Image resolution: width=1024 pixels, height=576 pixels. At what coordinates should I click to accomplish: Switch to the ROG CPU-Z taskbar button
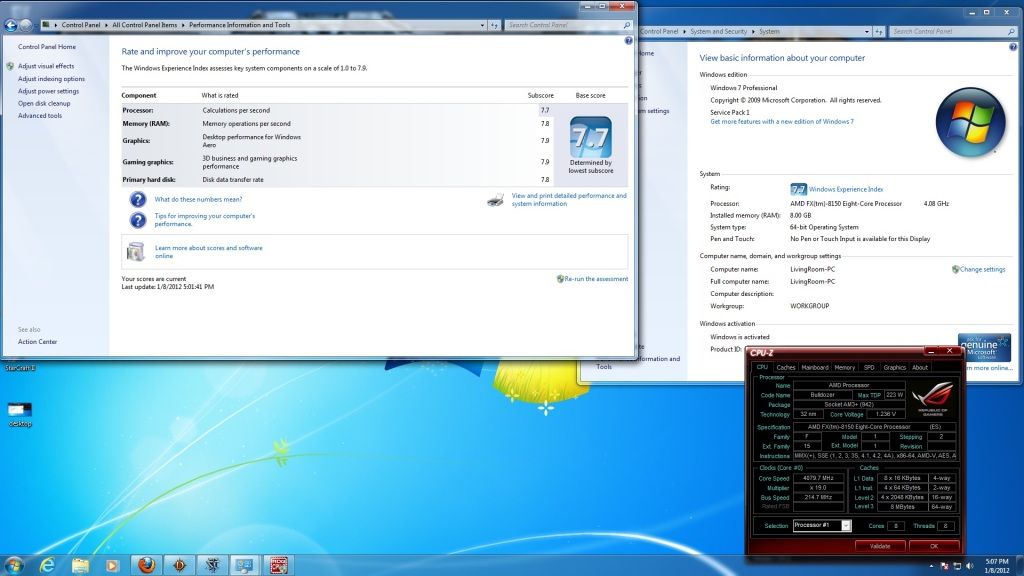(x=278, y=565)
